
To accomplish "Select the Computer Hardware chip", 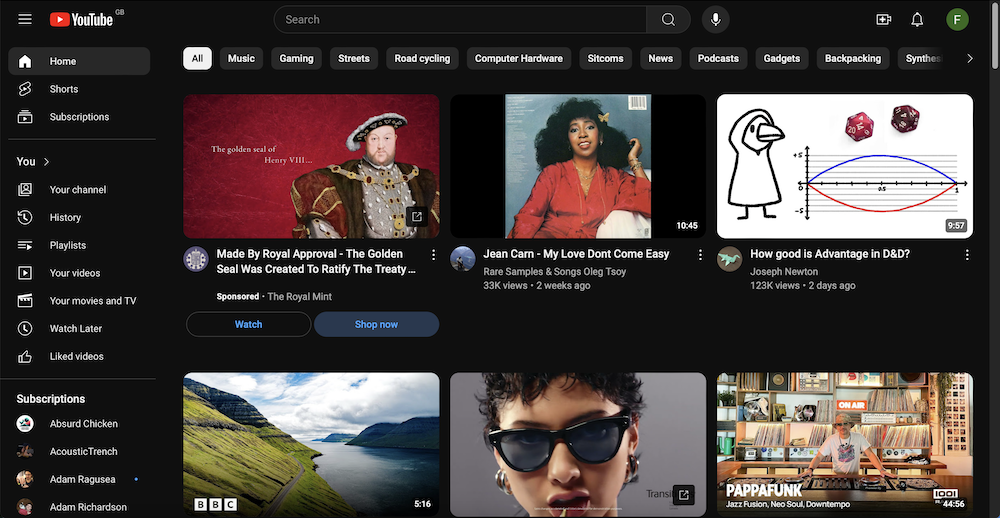I will click(518, 58).
